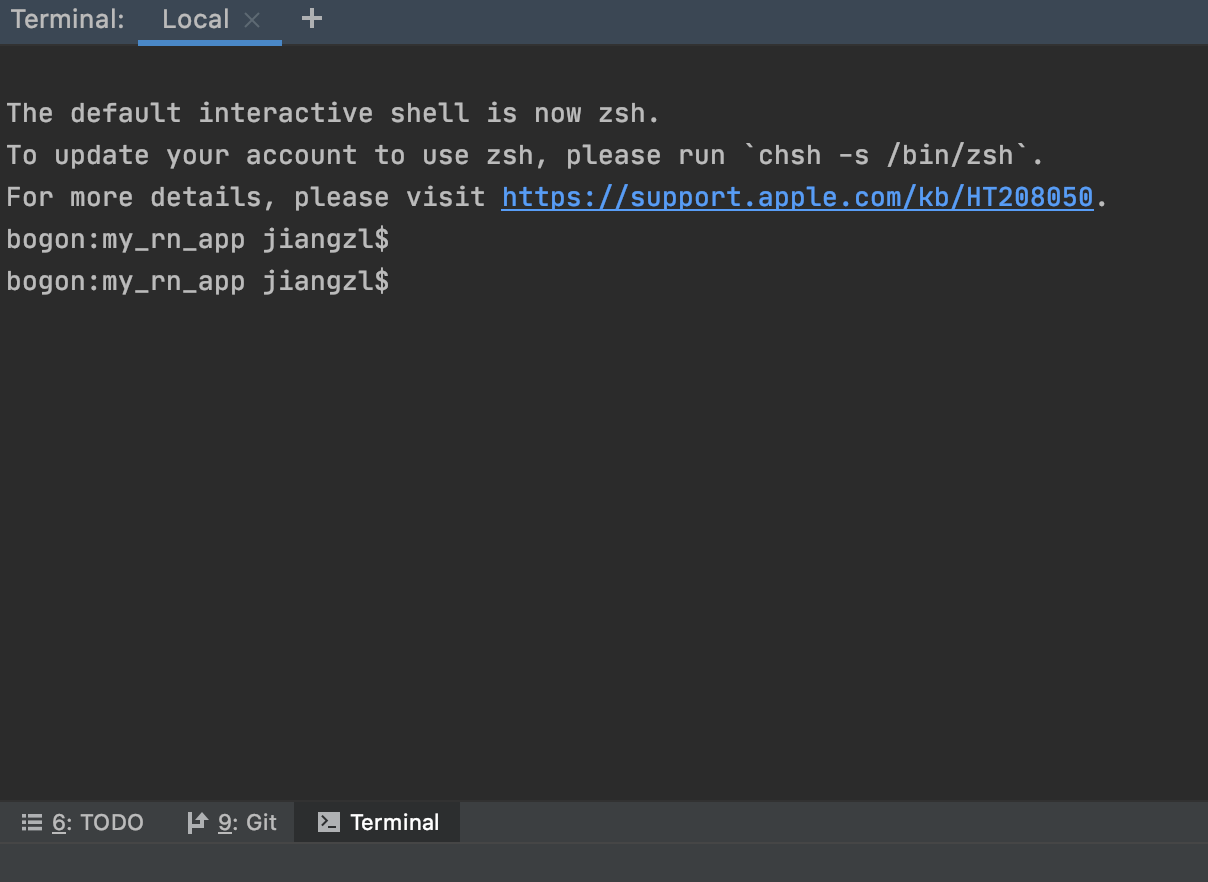Place cursor after the last jiangzl$ prompt
The height and width of the screenshot is (882, 1208).
pyautogui.click(x=396, y=282)
